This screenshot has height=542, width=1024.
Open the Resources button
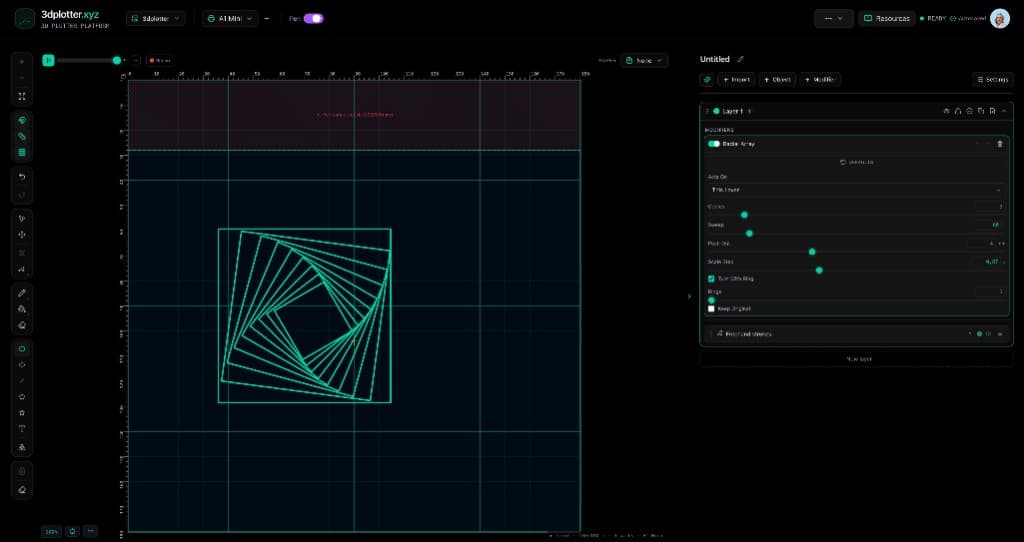click(x=886, y=18)
